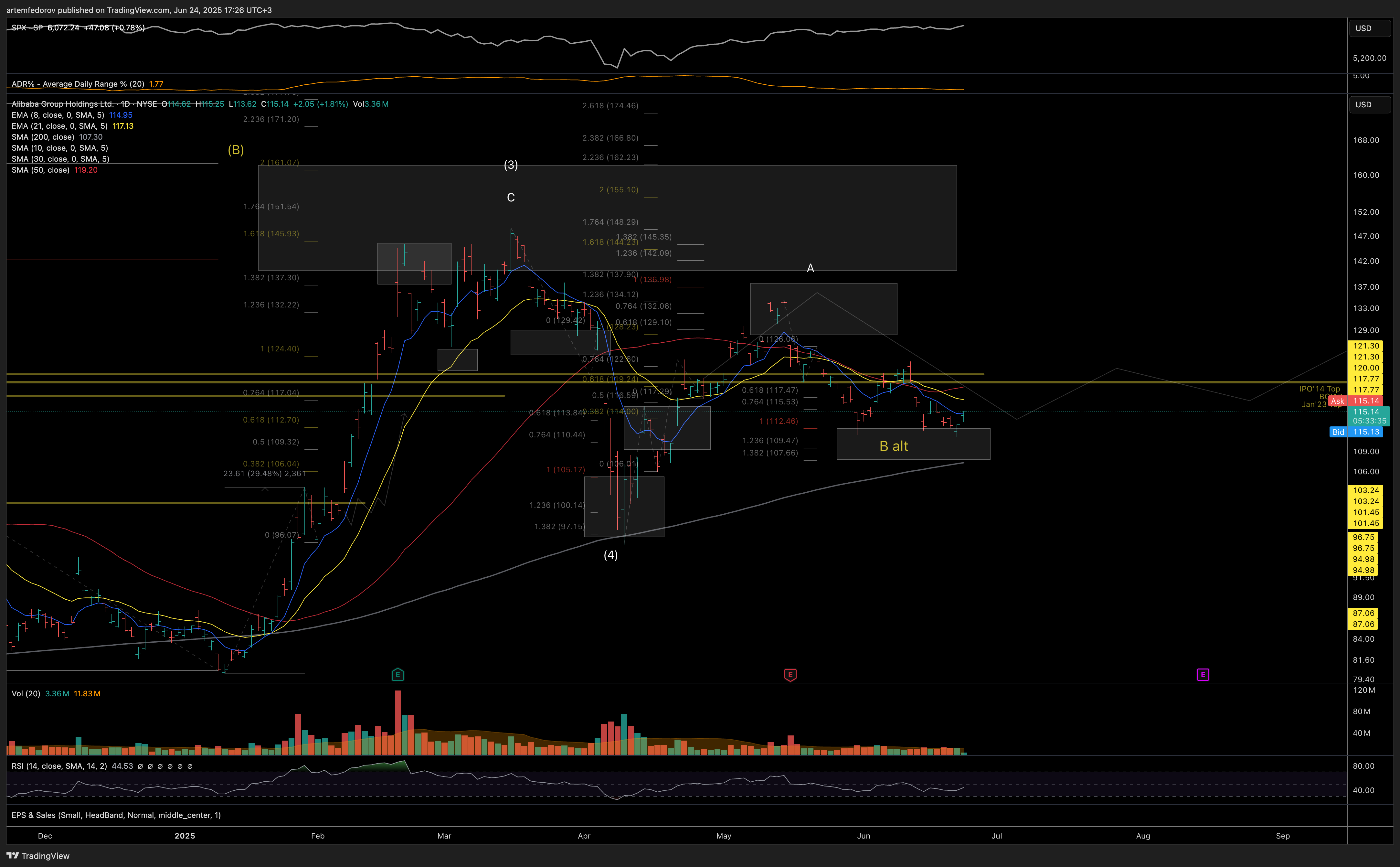Select the 2.382 (166.80) Fibonacci label

(x=610, y=138)
